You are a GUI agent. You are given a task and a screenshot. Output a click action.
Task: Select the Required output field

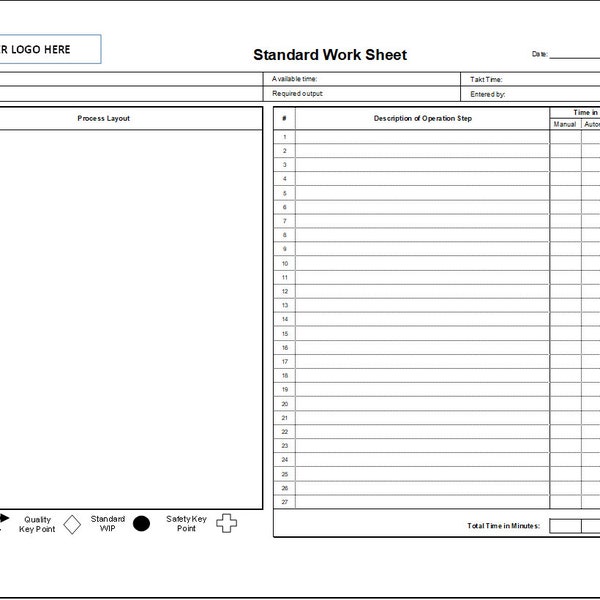coord(362,94)
